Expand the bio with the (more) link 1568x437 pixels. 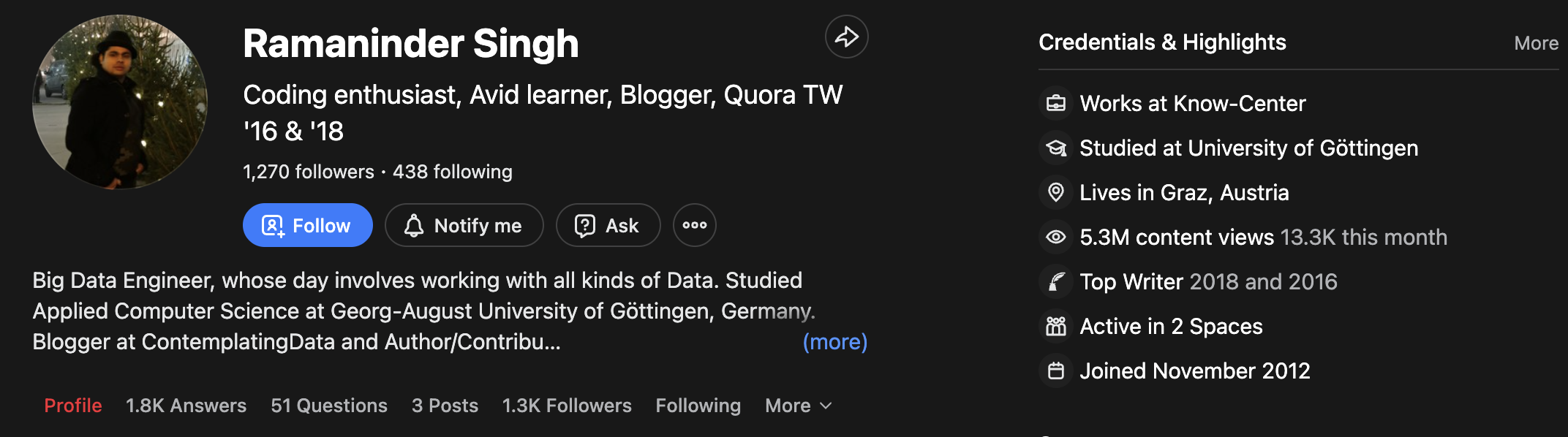pos(834,341)
